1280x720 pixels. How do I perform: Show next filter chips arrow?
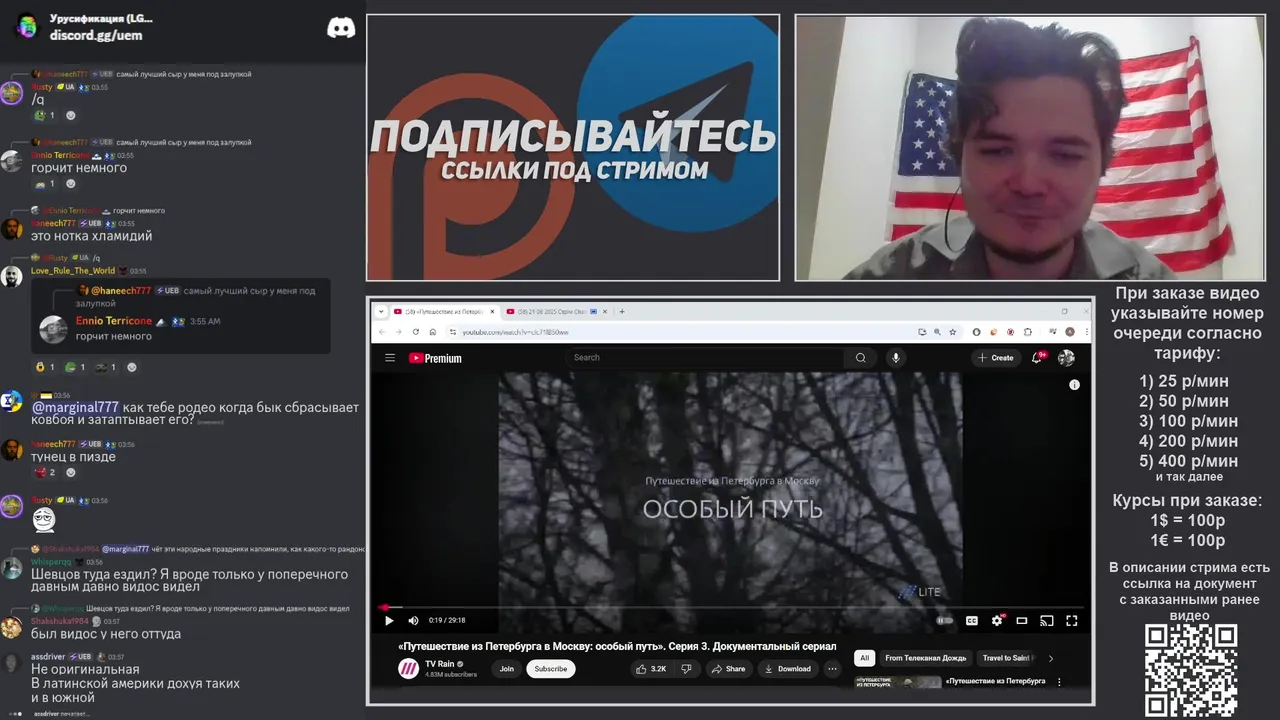[1050, 658]
